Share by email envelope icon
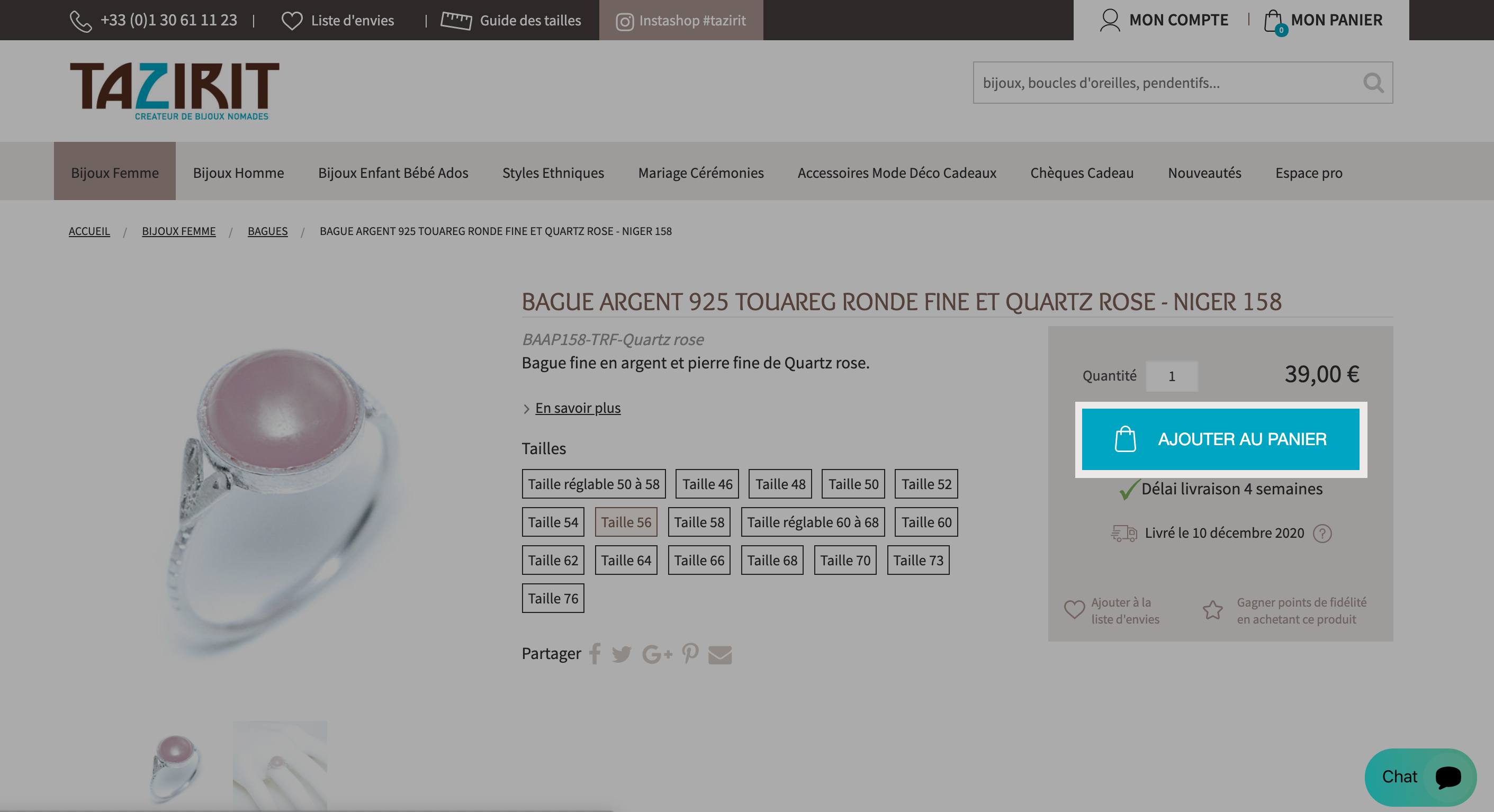The image size is (1494, 812). pyautogui.click(x=720, y=655)
